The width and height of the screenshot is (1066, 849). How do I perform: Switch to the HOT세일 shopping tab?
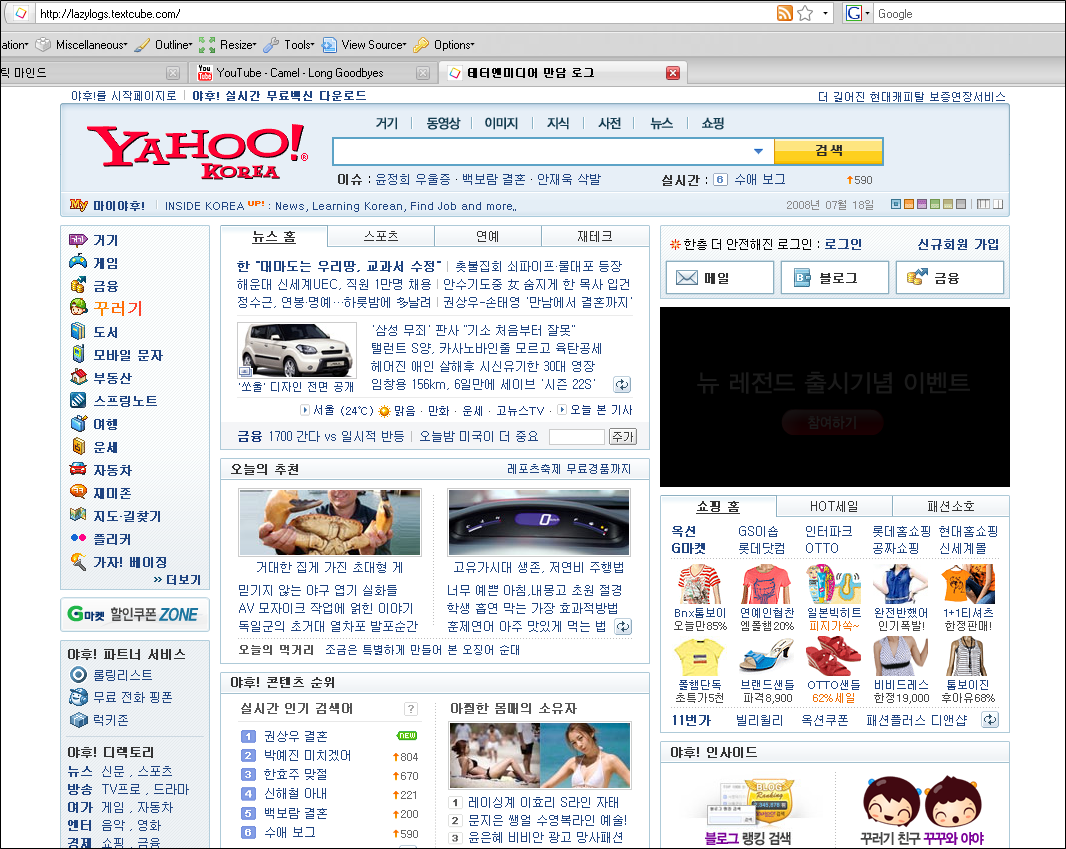(833, 506)
